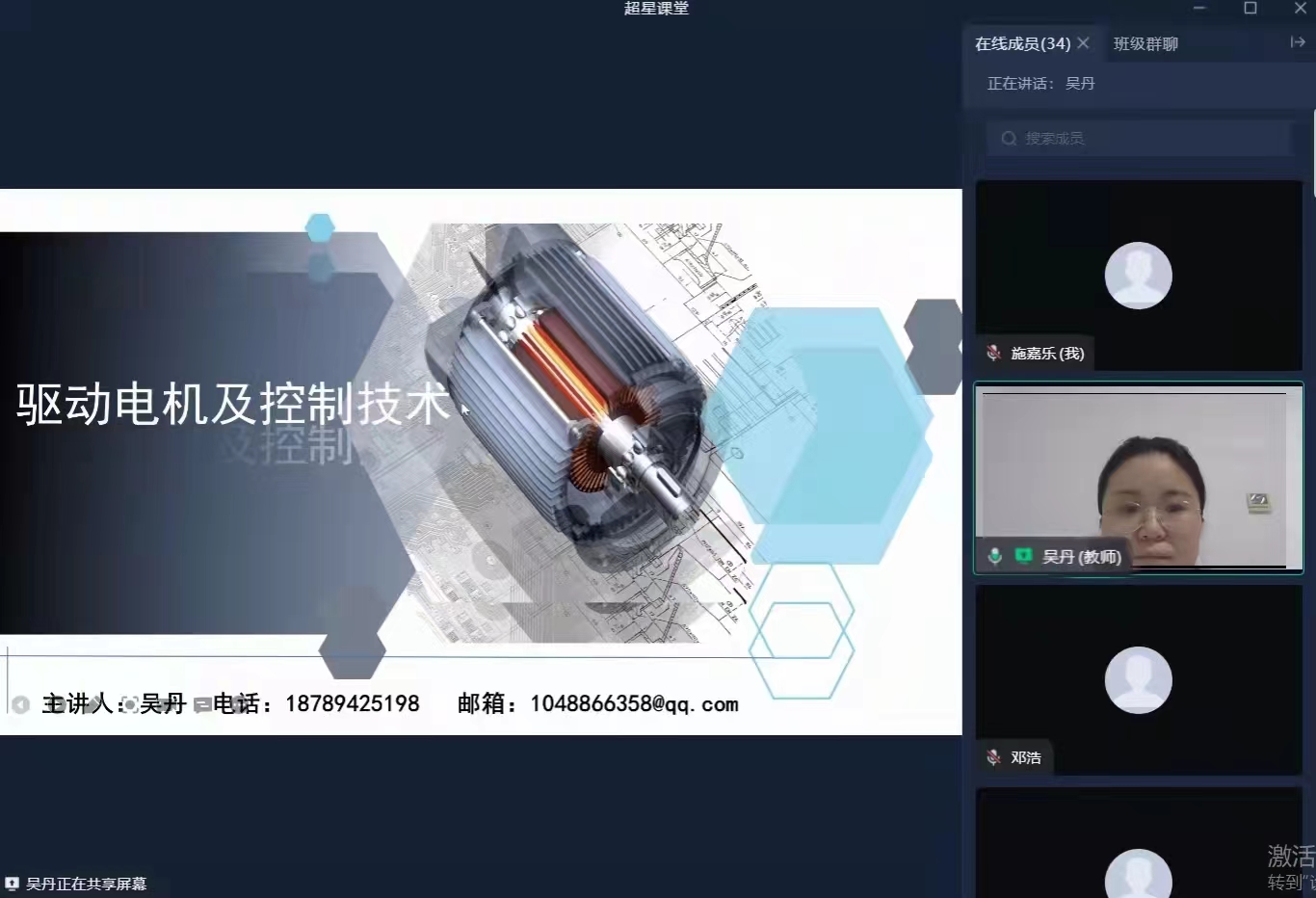Click the screen-sharing status icon at bottom left
Image resolution: width=1316 pixels, height=898 pixels.
[x=13, y=884]
